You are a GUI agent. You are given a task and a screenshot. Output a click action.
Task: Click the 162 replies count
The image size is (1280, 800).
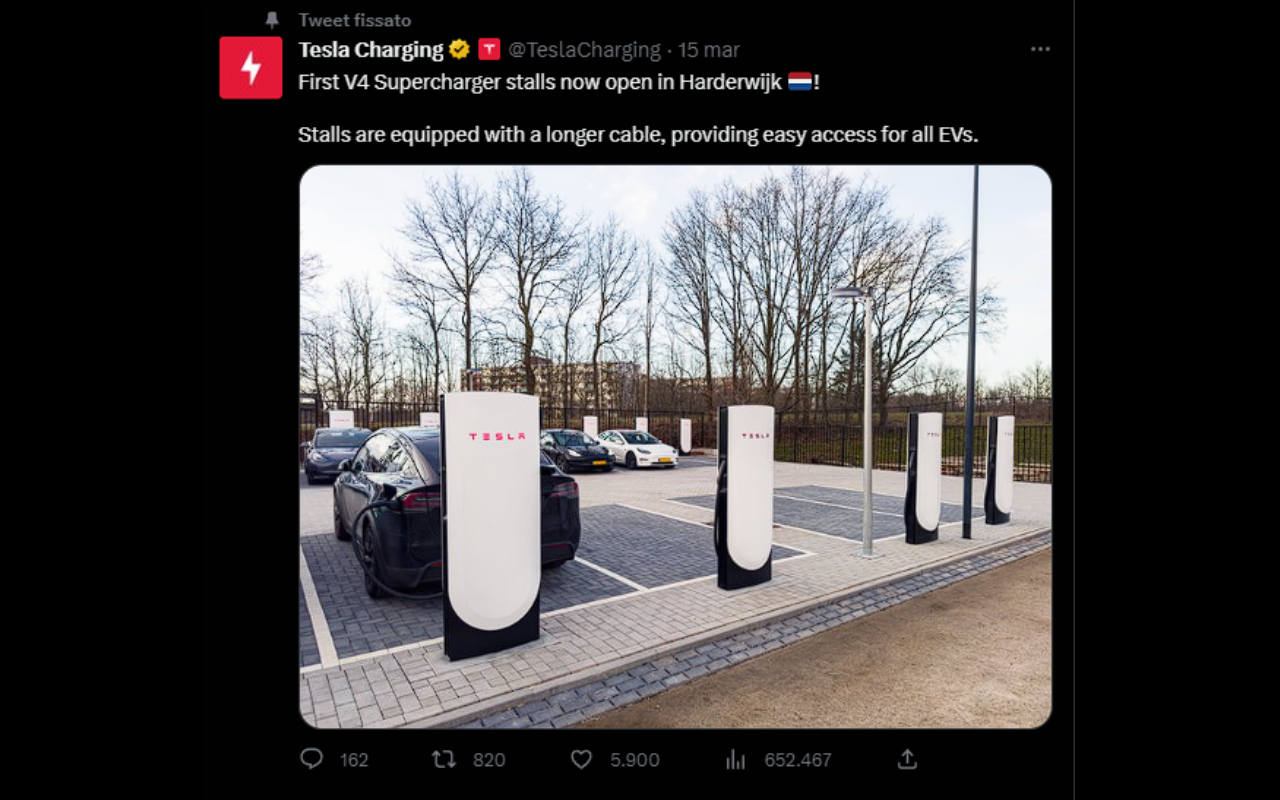pyautogui.click(x=354, y=760)
